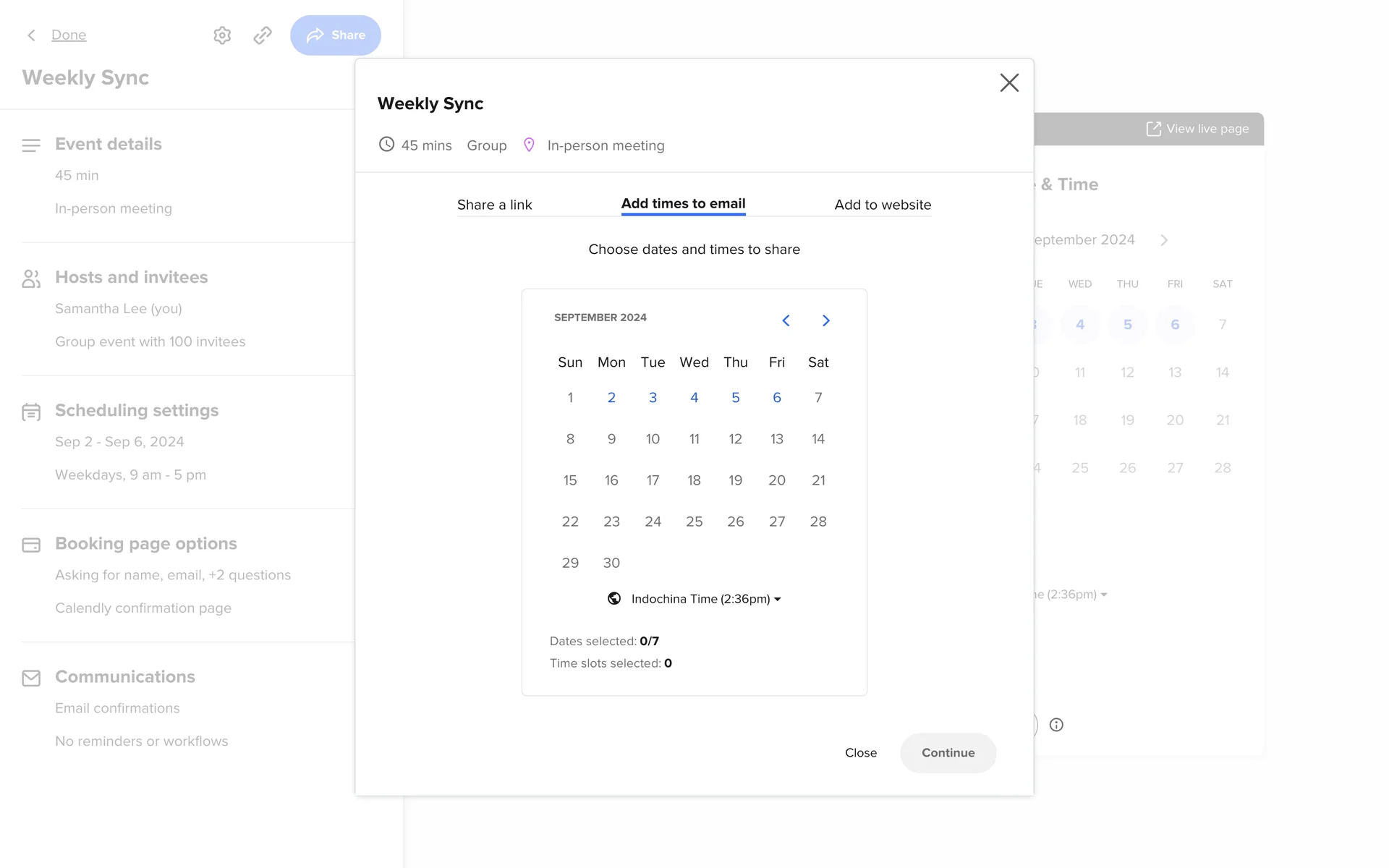This screenshot has width=1389, height=868.
Task: Select September 4 in modal calendar
Action: (x=694, y=398)
